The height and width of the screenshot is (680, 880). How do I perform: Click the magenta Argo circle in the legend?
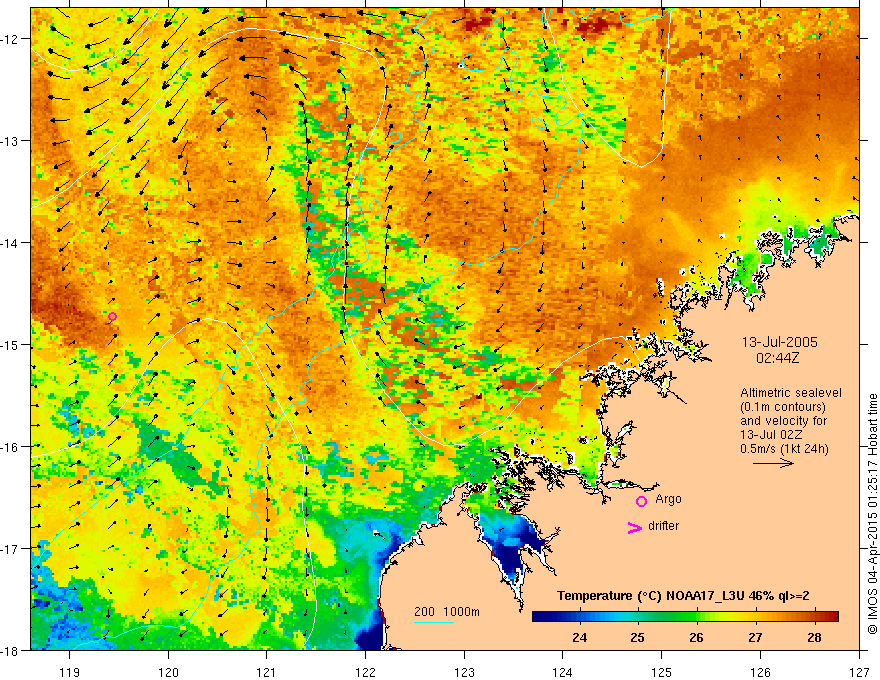tap(641, 502)
